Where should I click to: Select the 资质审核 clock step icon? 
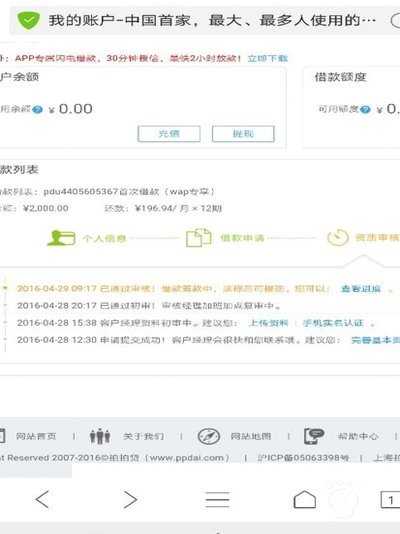(x=338, y=238)
